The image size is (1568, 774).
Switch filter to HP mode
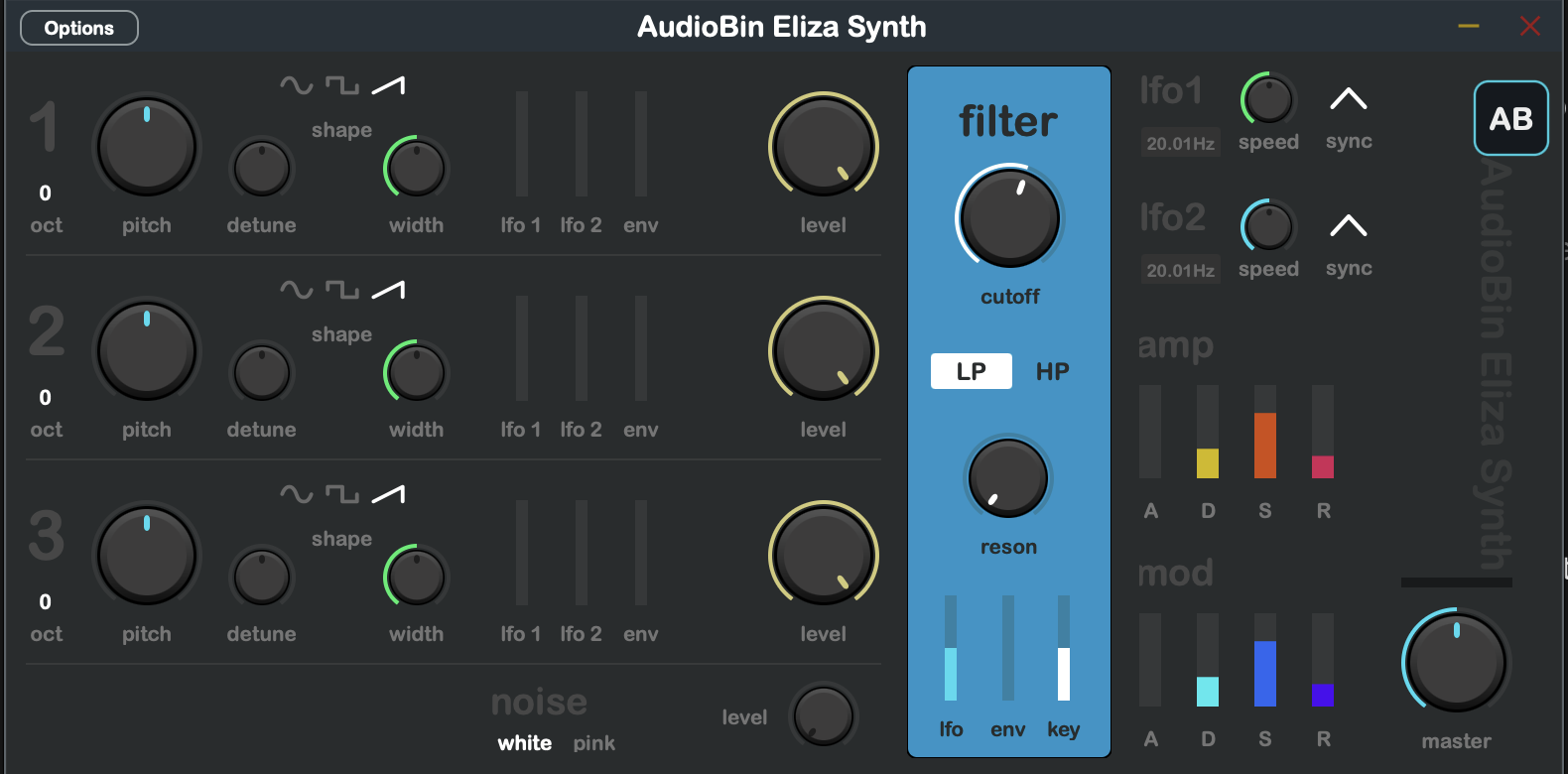click(x=1053, y=371)
